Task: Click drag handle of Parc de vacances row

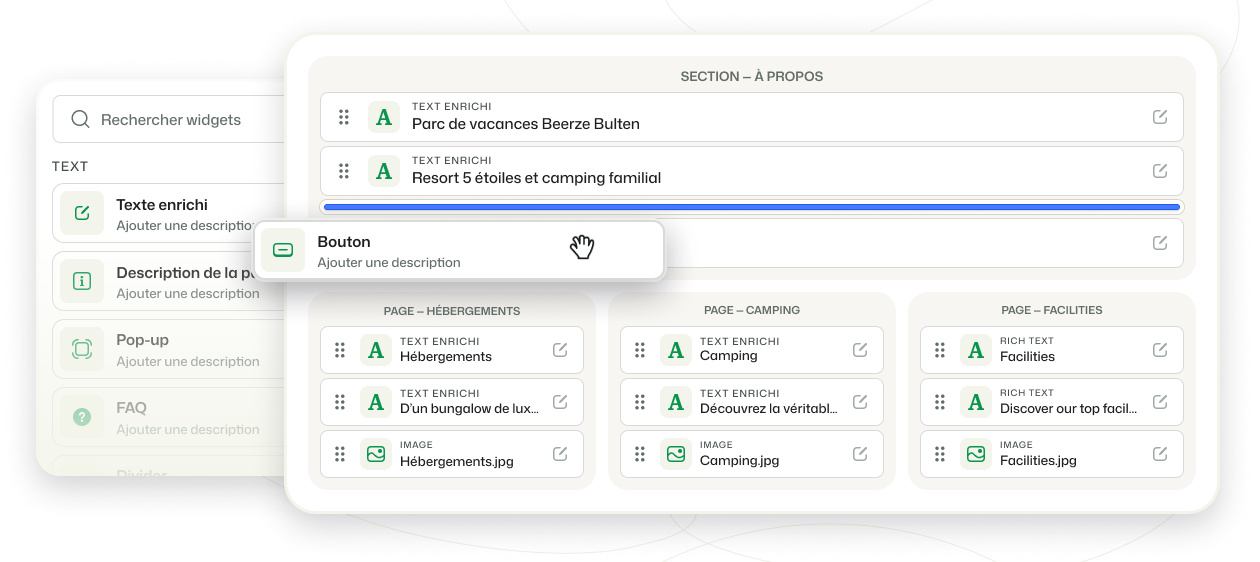Action: point(344,117)
